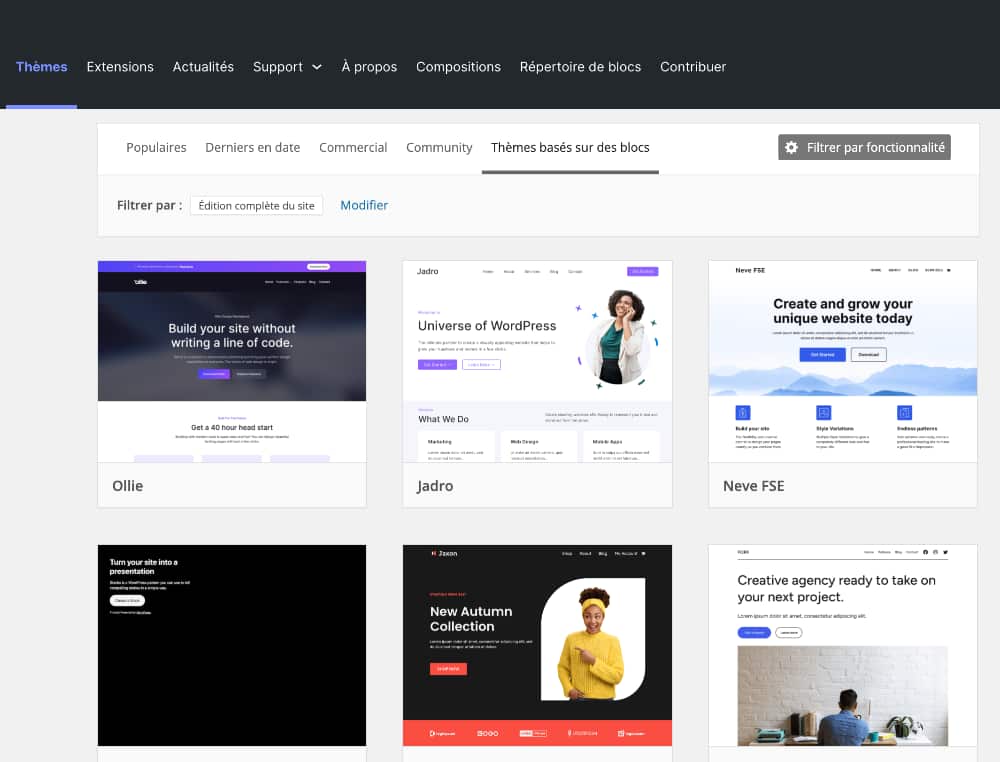1000x762 pixels.
Task: Open the black presentation theme thumbnail
Action: pos(232,645)
